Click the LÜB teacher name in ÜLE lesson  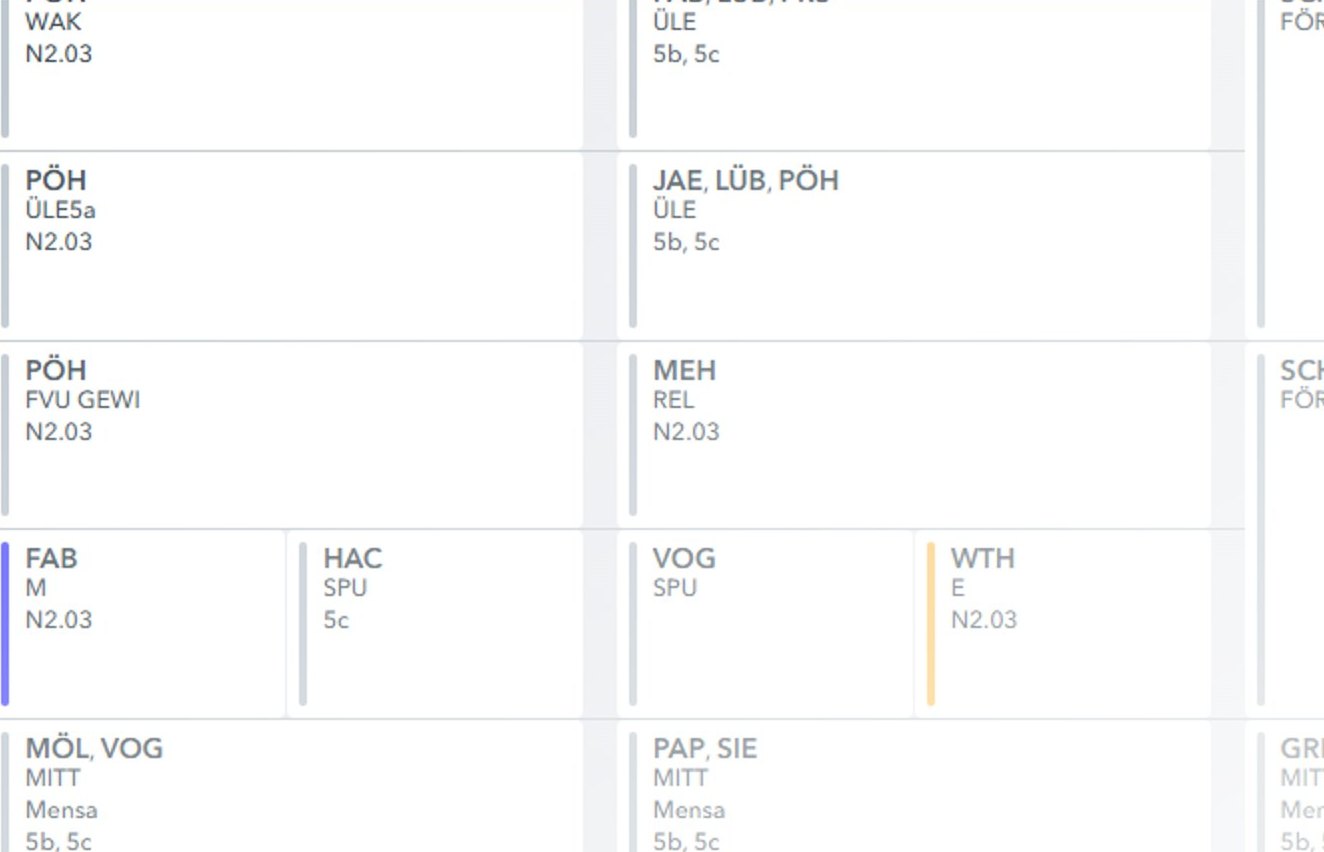(741, 181)
